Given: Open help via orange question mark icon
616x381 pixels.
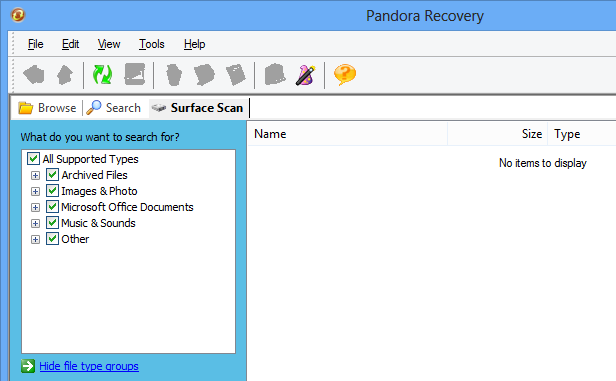Looking at the screenshot, I should 345,74.
